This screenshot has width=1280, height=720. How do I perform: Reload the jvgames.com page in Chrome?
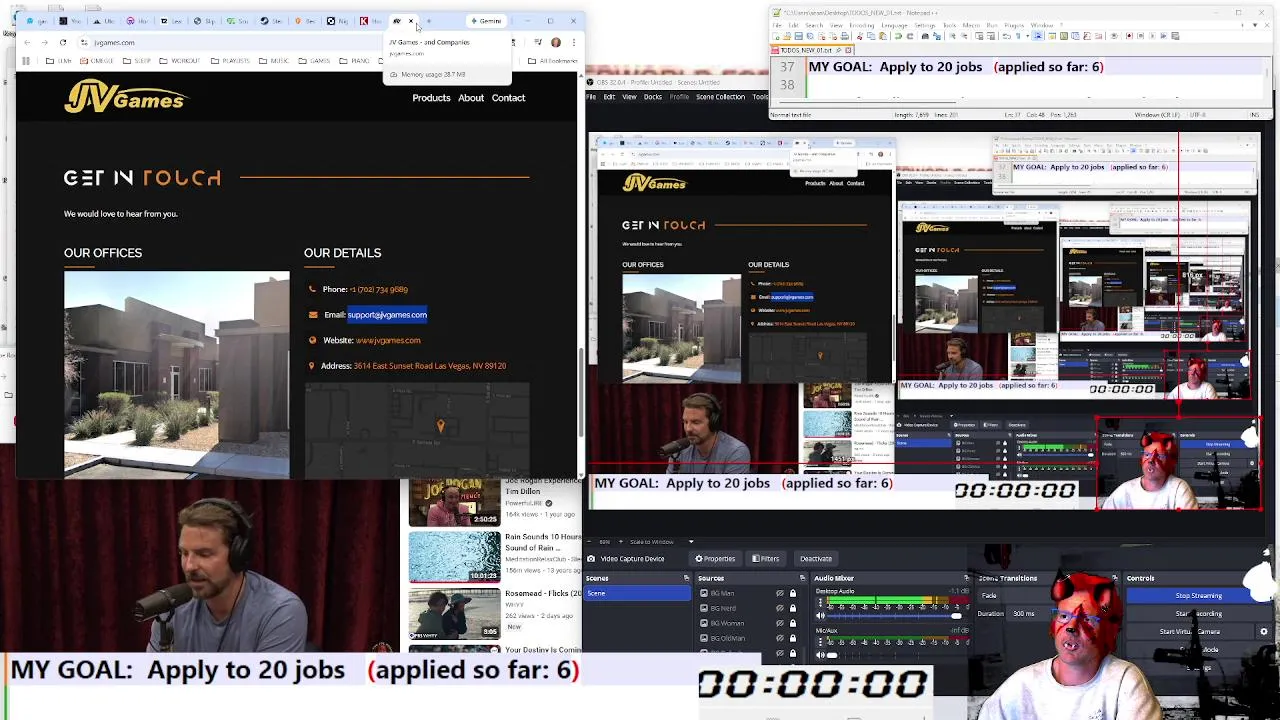pyautogui.click(x=63, y=42)
